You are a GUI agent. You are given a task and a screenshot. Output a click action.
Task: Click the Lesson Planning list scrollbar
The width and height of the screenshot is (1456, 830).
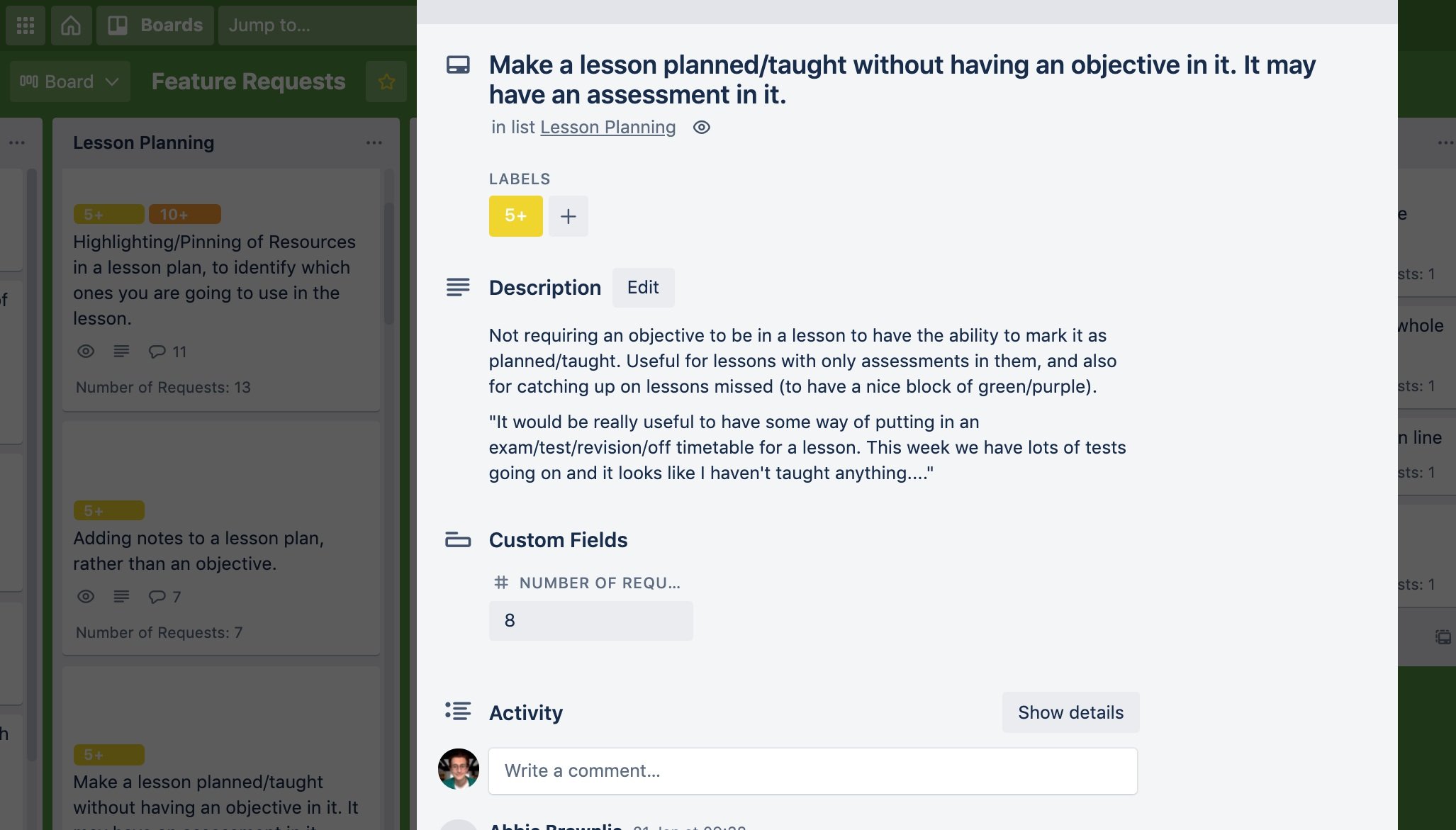388,264
